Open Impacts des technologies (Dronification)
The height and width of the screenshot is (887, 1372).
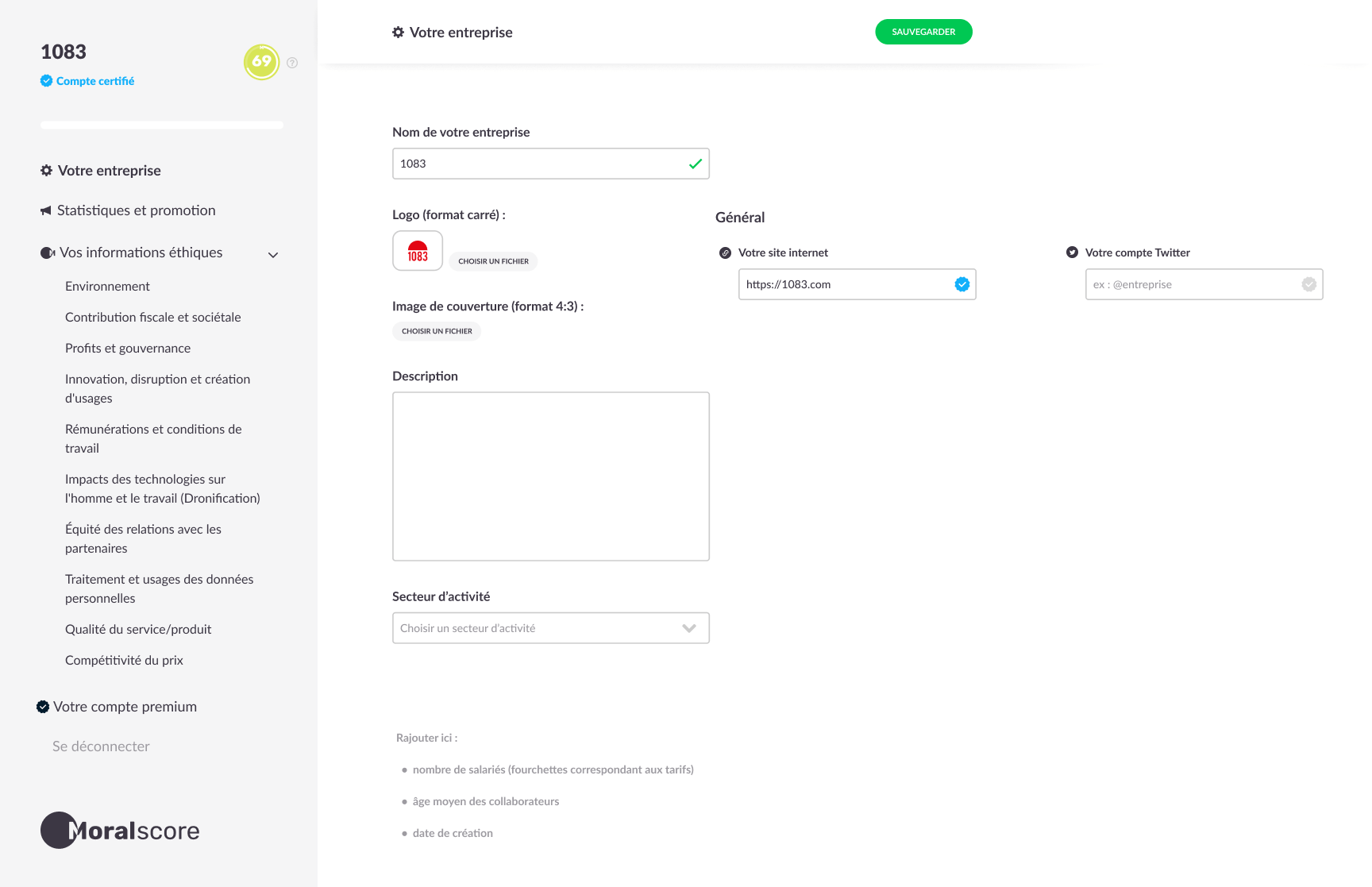pos(163,488)
